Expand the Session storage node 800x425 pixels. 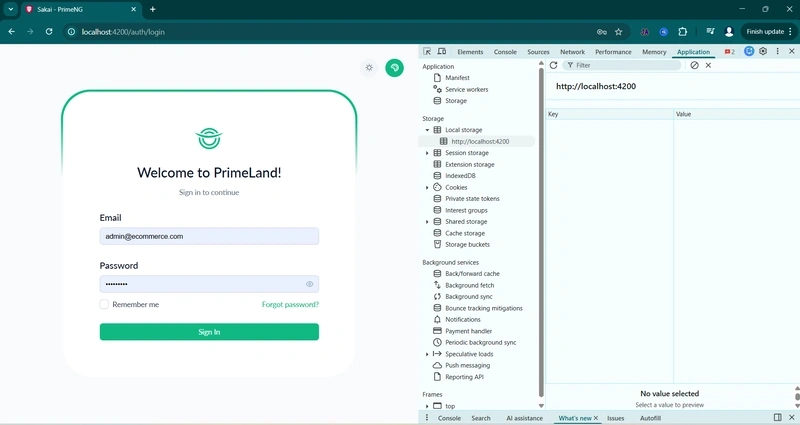[x=427, y=153]
